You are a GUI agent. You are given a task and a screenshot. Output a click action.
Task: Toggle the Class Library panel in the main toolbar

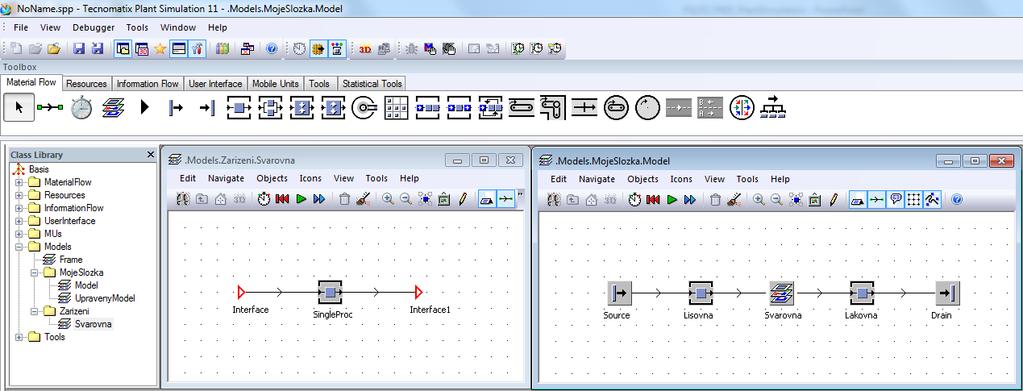[123, 49]
